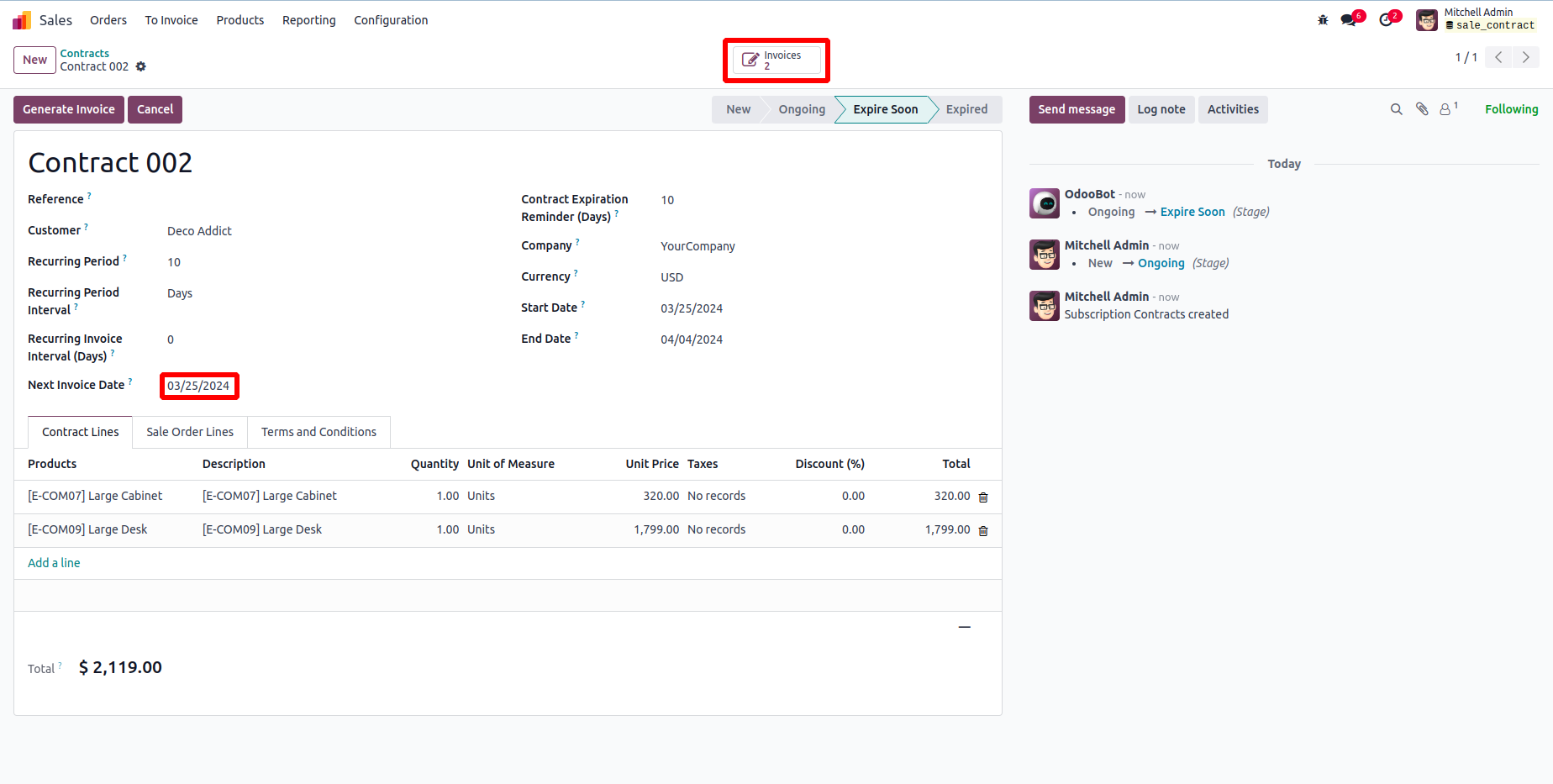Click the paperclip attachments icon
Screen dimensions: 1553x784
click(x=1422, y=109)
